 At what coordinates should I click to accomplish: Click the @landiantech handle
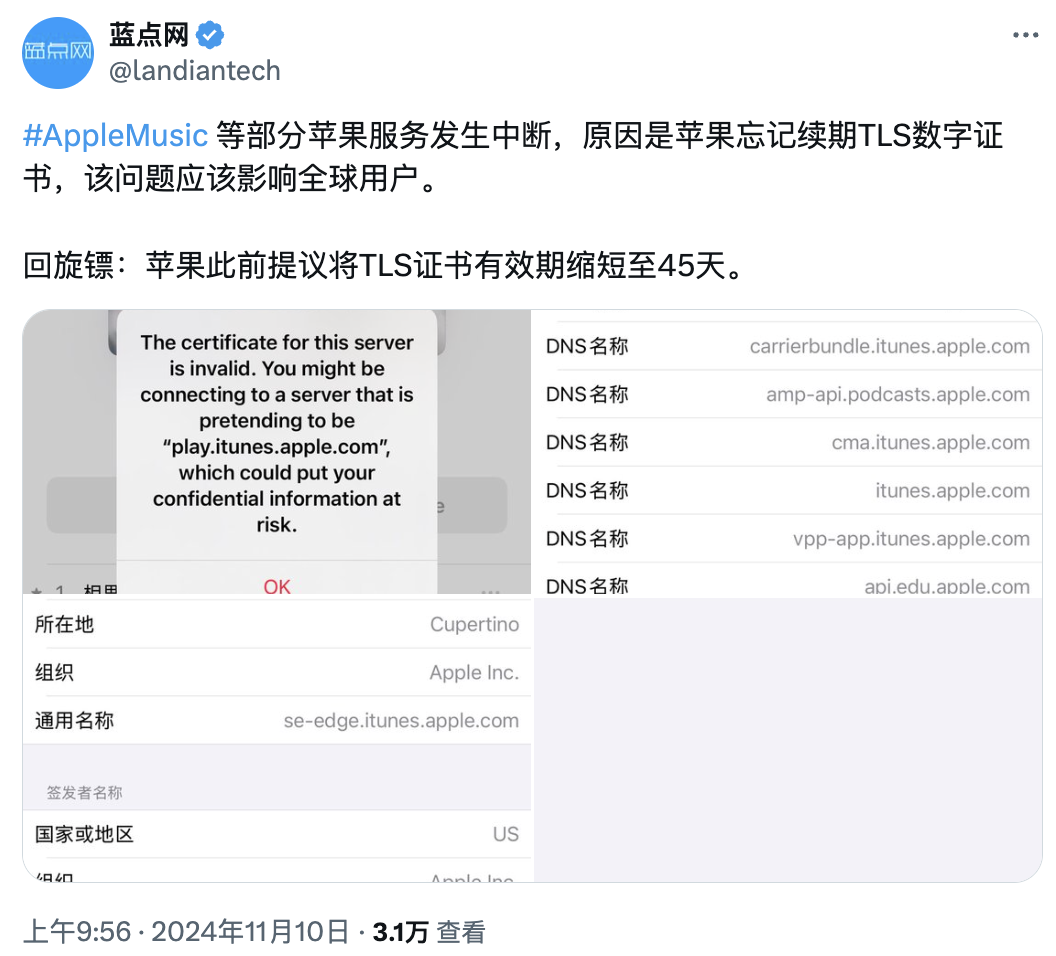195,71
